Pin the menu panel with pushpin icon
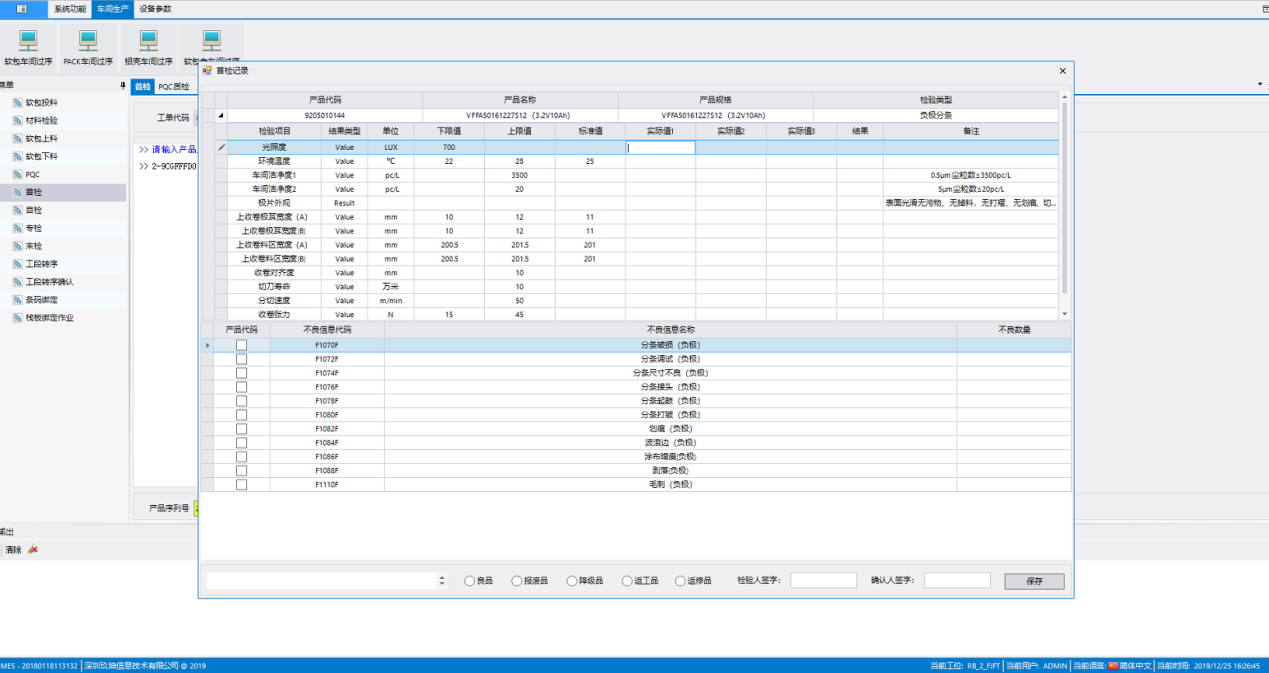This screenshot has height=673, width=1269. tap(122, 85)
